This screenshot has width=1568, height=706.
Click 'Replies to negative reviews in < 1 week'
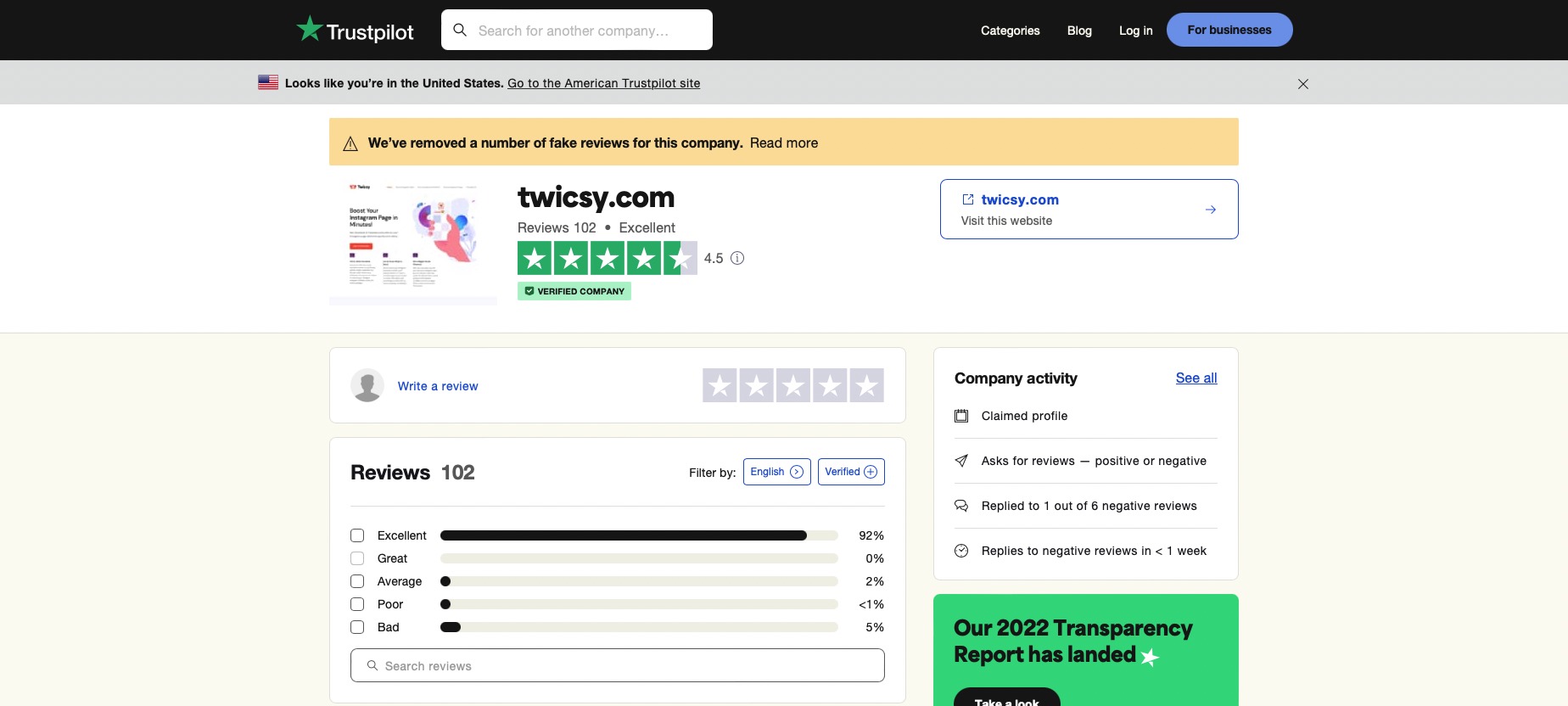(1094, 551)
